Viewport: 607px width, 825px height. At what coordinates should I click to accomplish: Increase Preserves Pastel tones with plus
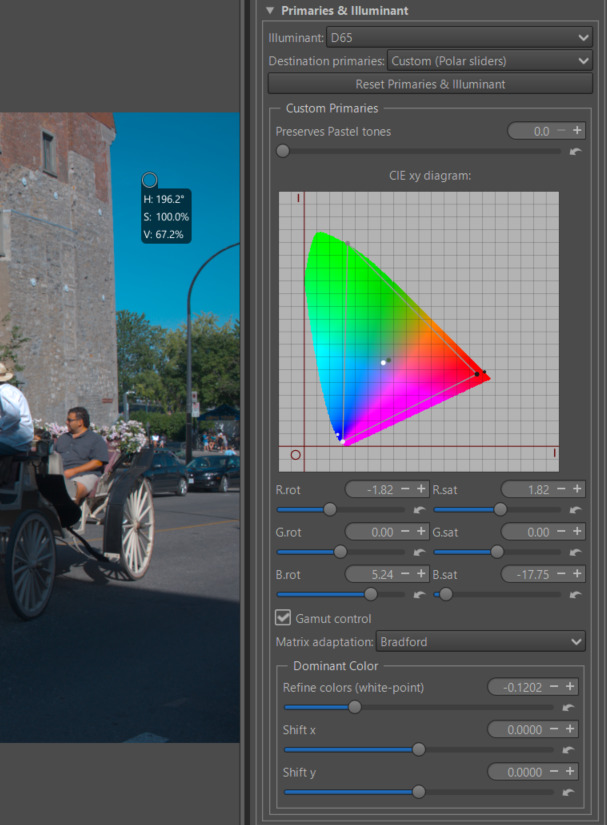[577, 131]
